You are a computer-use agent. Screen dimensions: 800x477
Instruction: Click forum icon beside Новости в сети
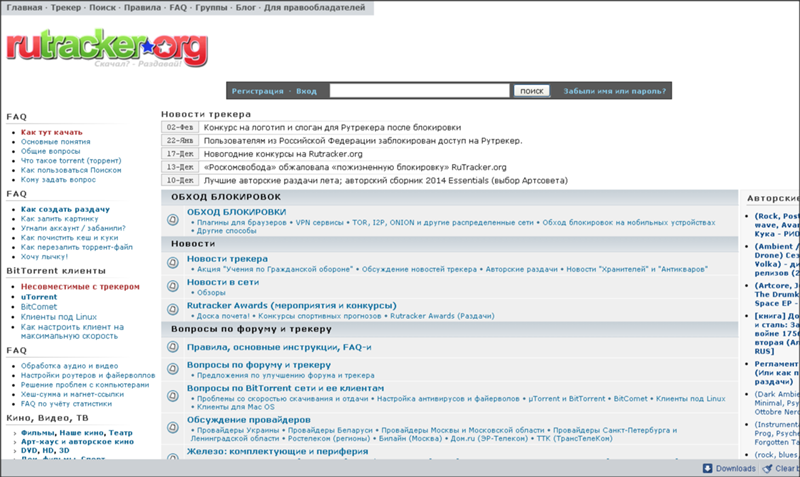[x=173, y=286]
